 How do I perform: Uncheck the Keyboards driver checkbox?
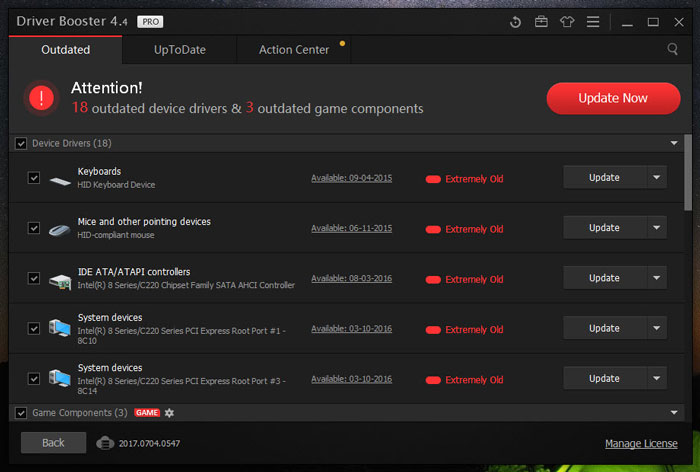(34, 178)
